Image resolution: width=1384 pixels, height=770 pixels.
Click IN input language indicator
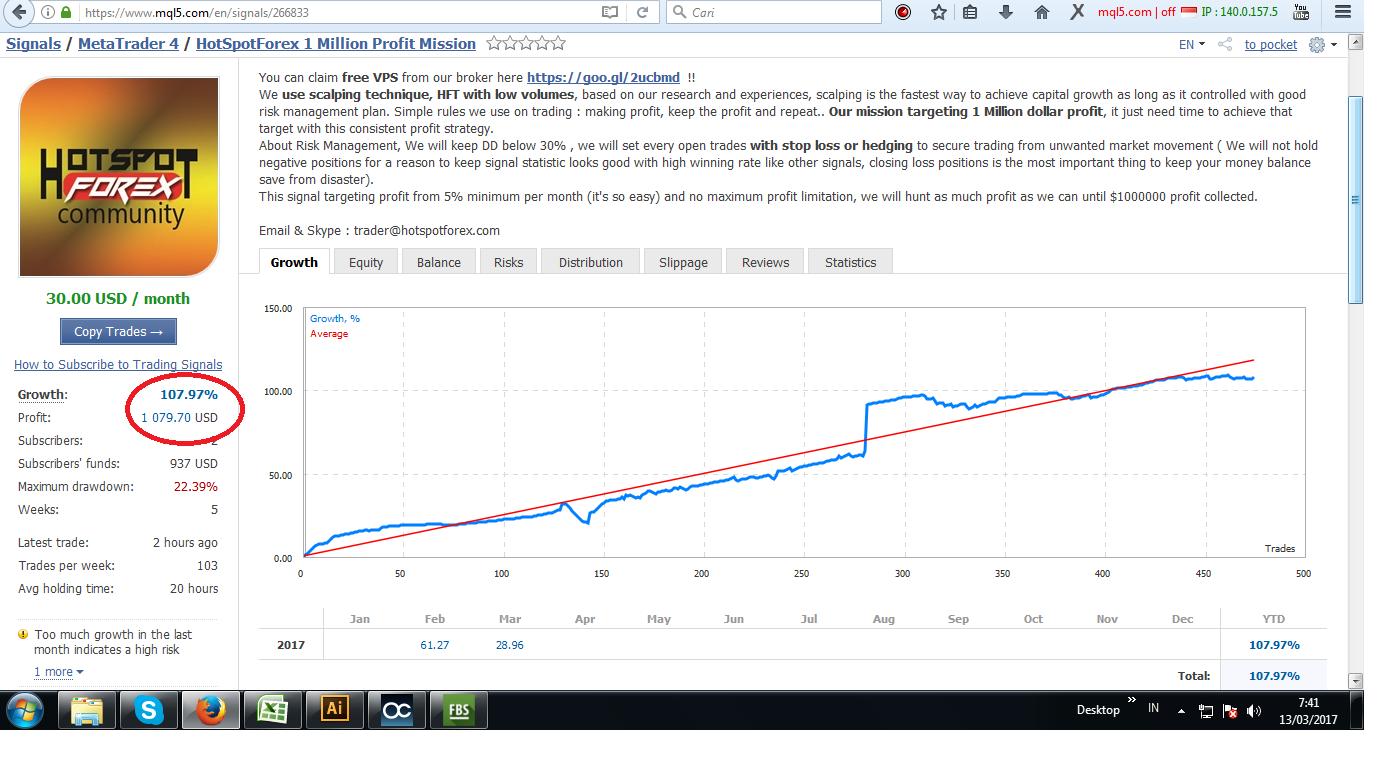point(1153,708)
